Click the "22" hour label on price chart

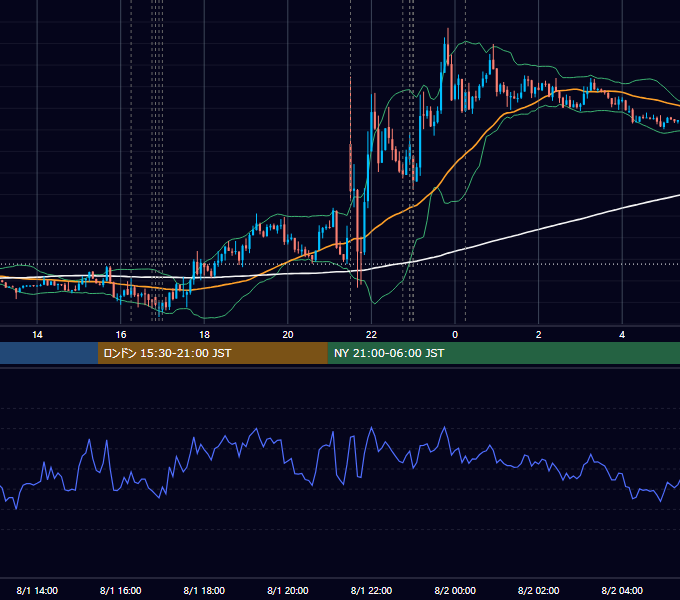tap(371, 335)
